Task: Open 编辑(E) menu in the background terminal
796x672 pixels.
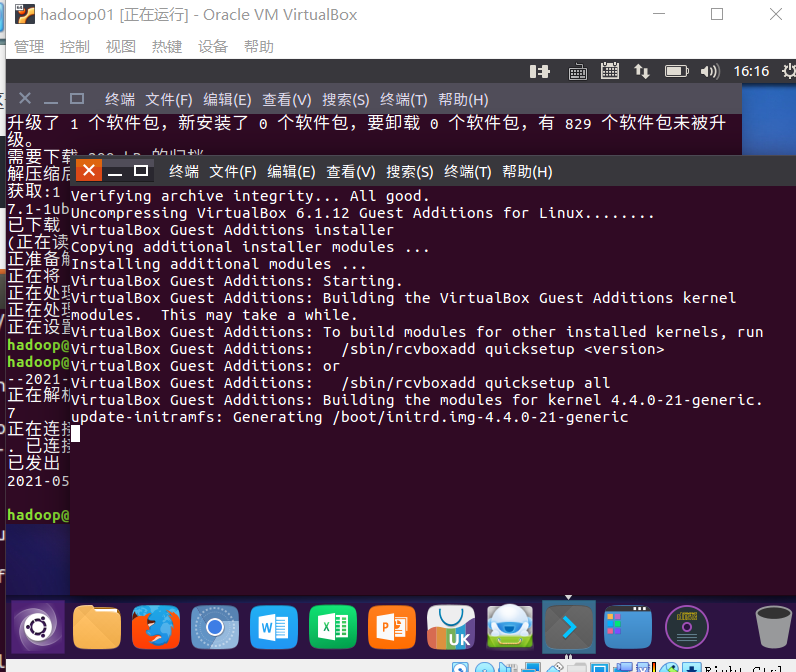Action: (x=227, y=100)
